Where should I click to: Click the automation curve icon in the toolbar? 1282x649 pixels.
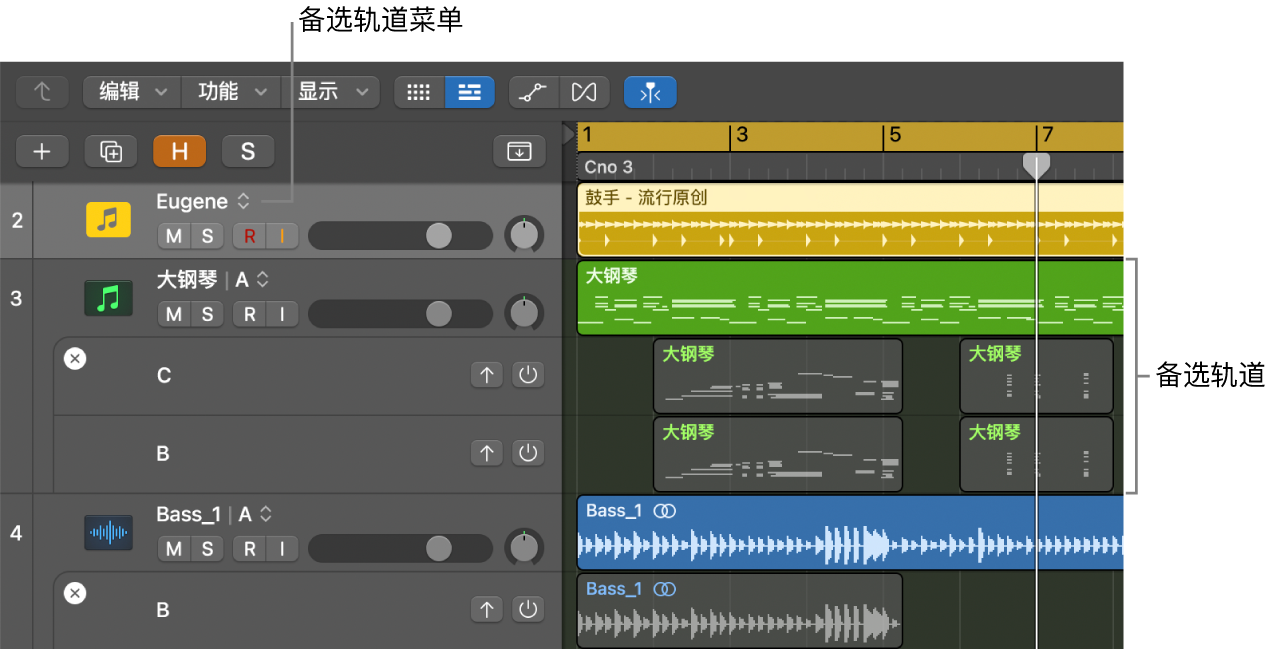533,92
